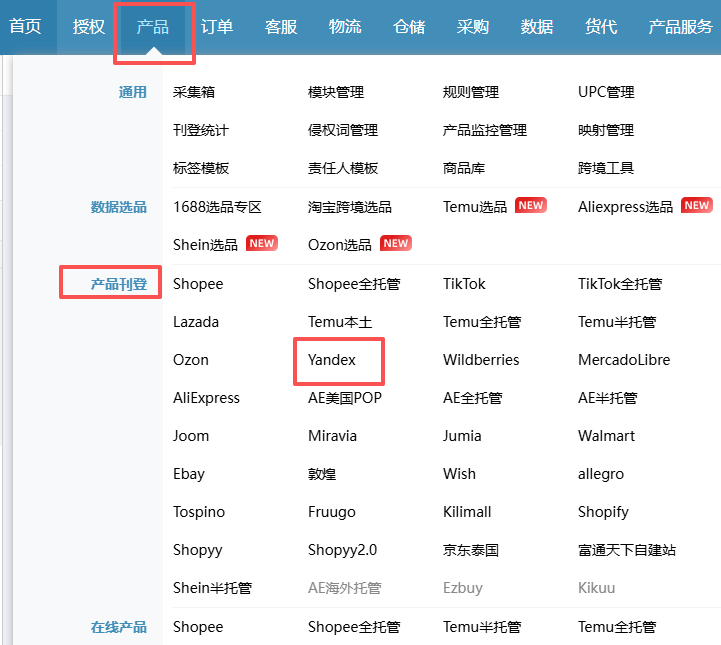Open UPC管理 under 通用

click(606, 92)
